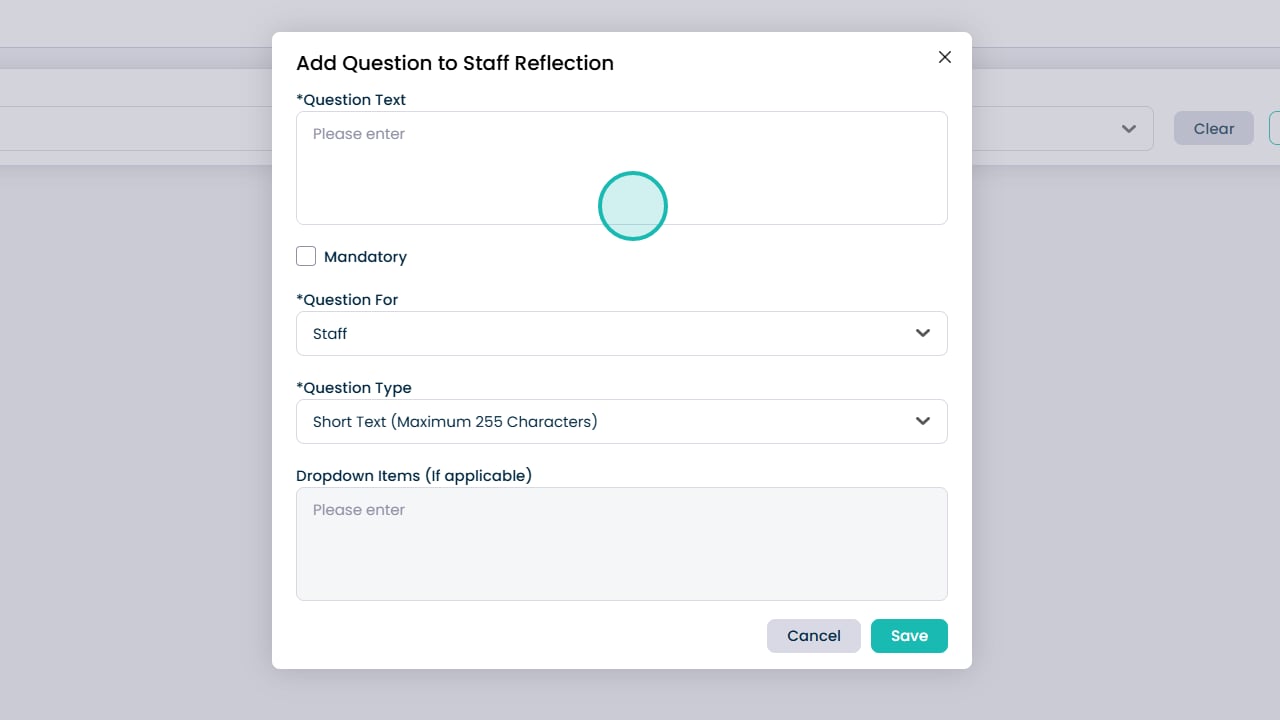Click the *Question Type field label
This screenshot has height=720, width=1280.
click(x=354, y=388)
